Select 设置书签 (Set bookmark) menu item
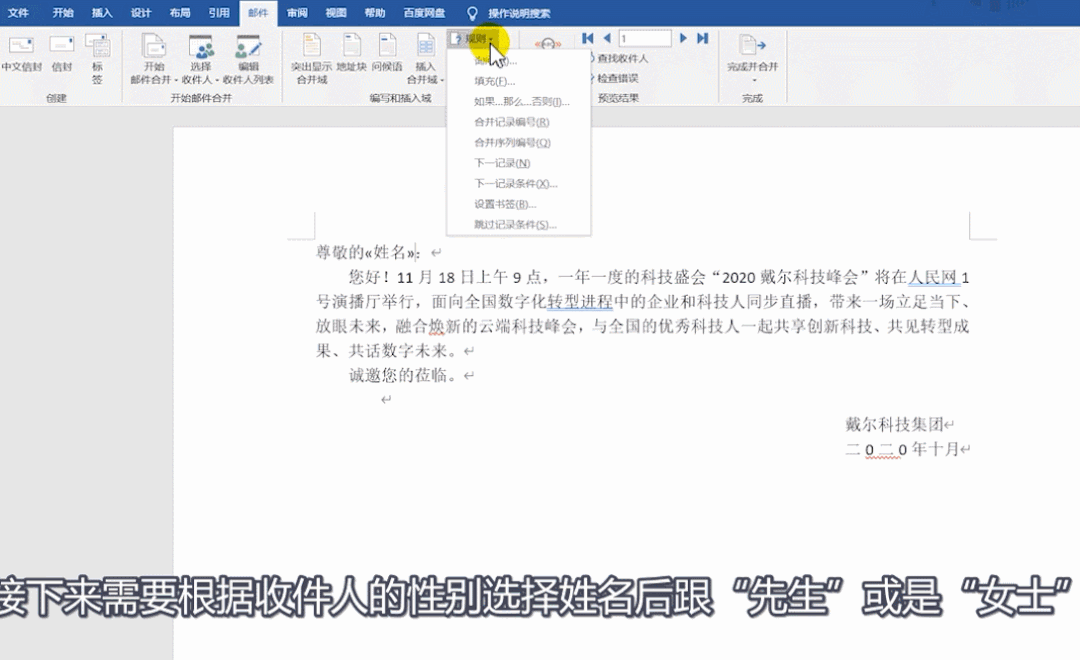1080x660 pixels. click(x=505, y=204)
